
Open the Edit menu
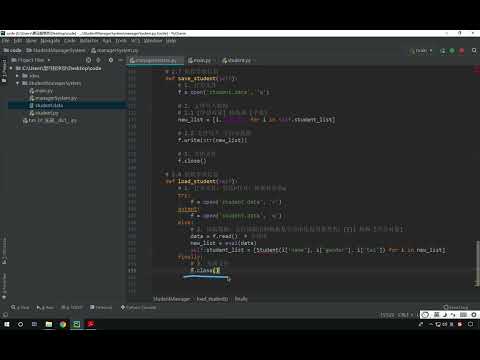click(x=18, y=41)
